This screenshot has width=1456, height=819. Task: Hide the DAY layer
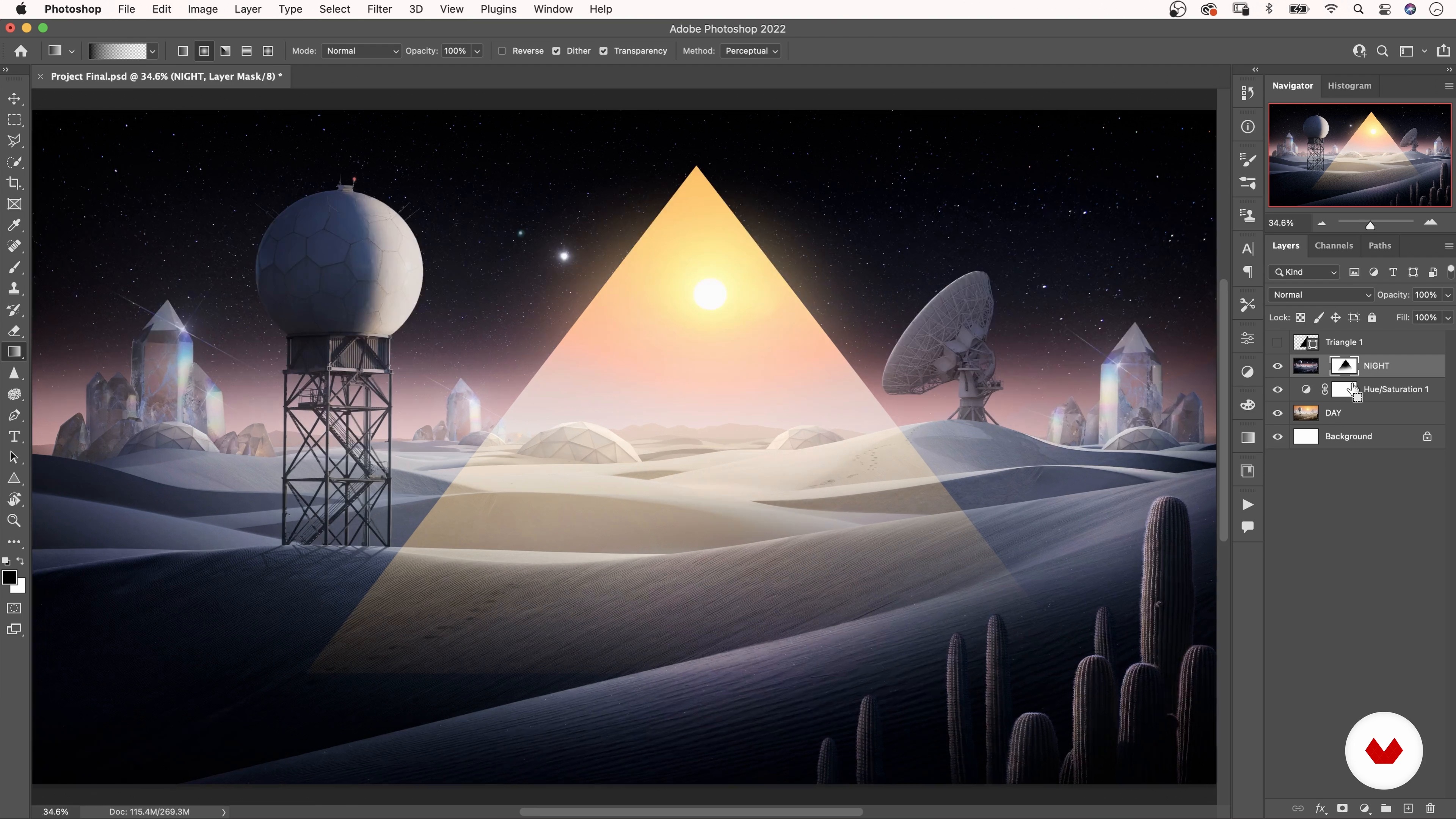[x=1277, y=413]
